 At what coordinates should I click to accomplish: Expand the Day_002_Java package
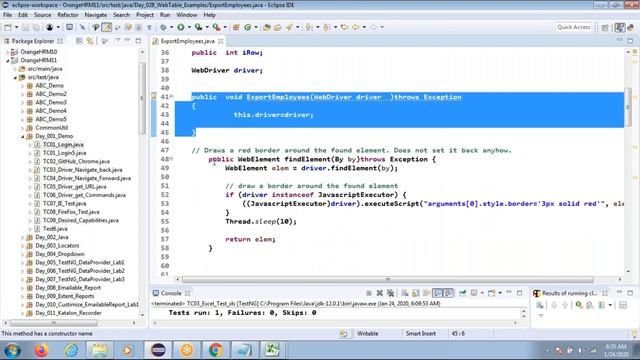coord(22,237)
